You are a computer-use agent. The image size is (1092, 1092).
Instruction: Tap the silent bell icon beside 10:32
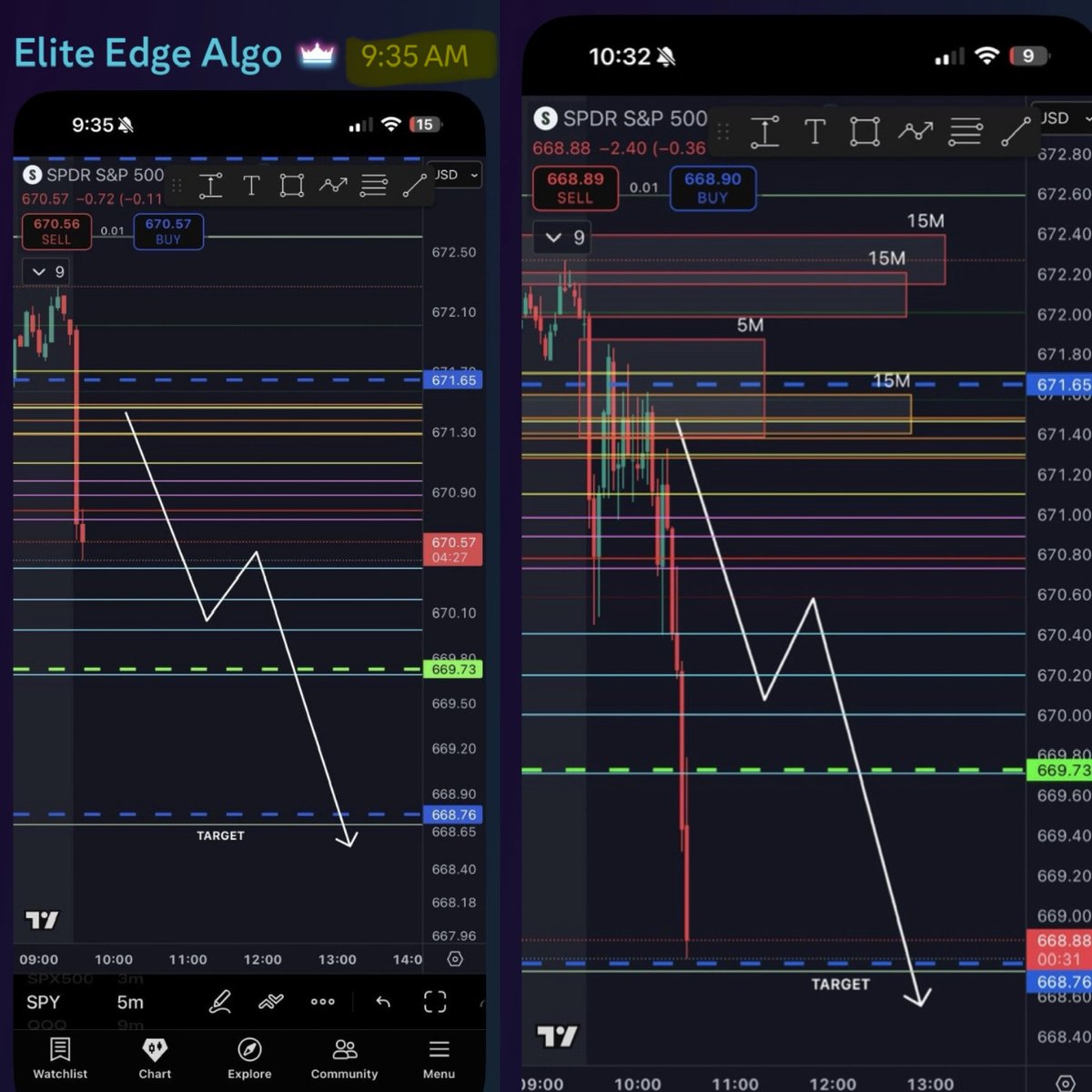click(x=666, y=57)
